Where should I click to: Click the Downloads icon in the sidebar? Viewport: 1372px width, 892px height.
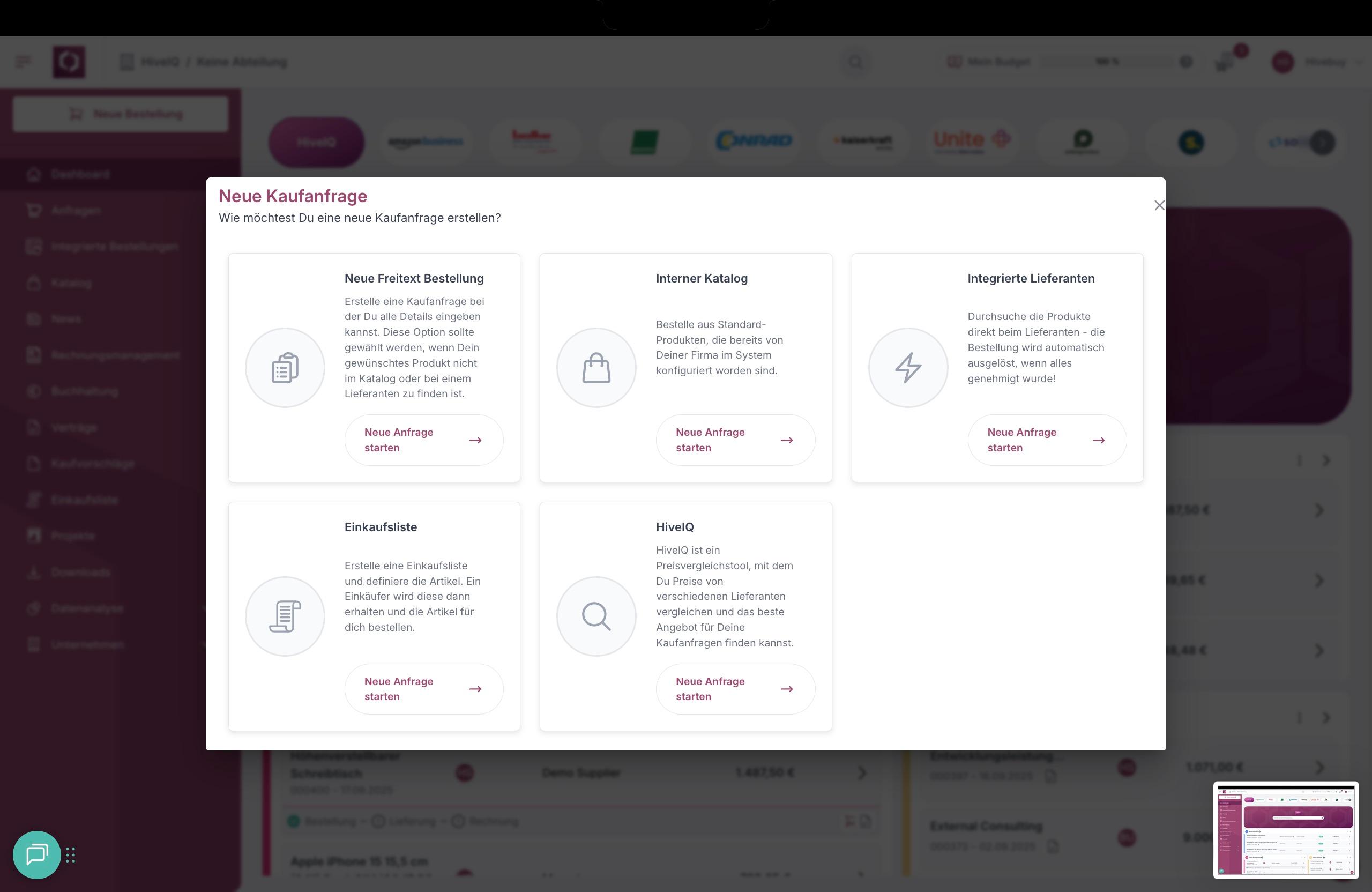coord(33,572)
